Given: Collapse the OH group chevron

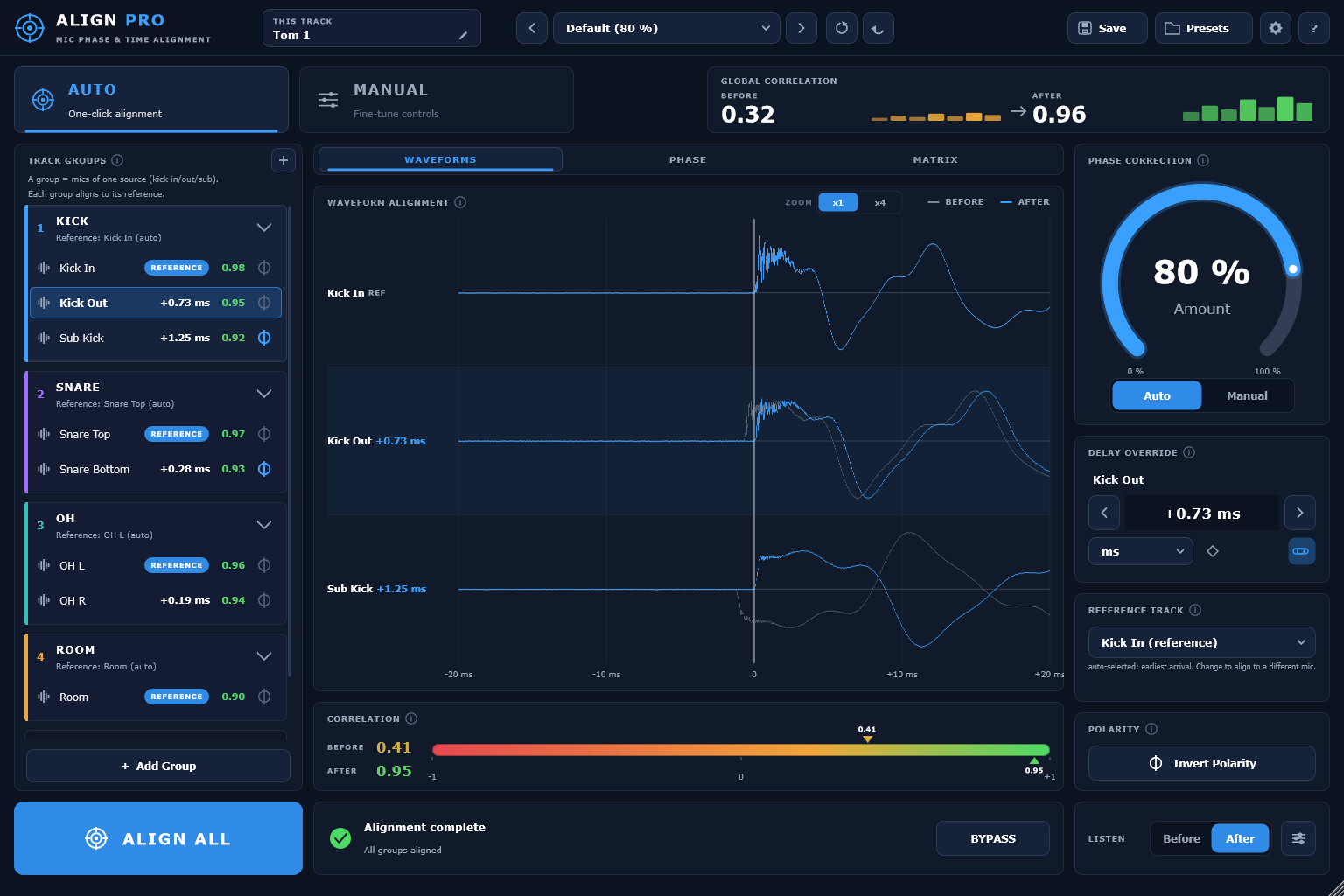Looking at the screenshot, I should 264,525.
